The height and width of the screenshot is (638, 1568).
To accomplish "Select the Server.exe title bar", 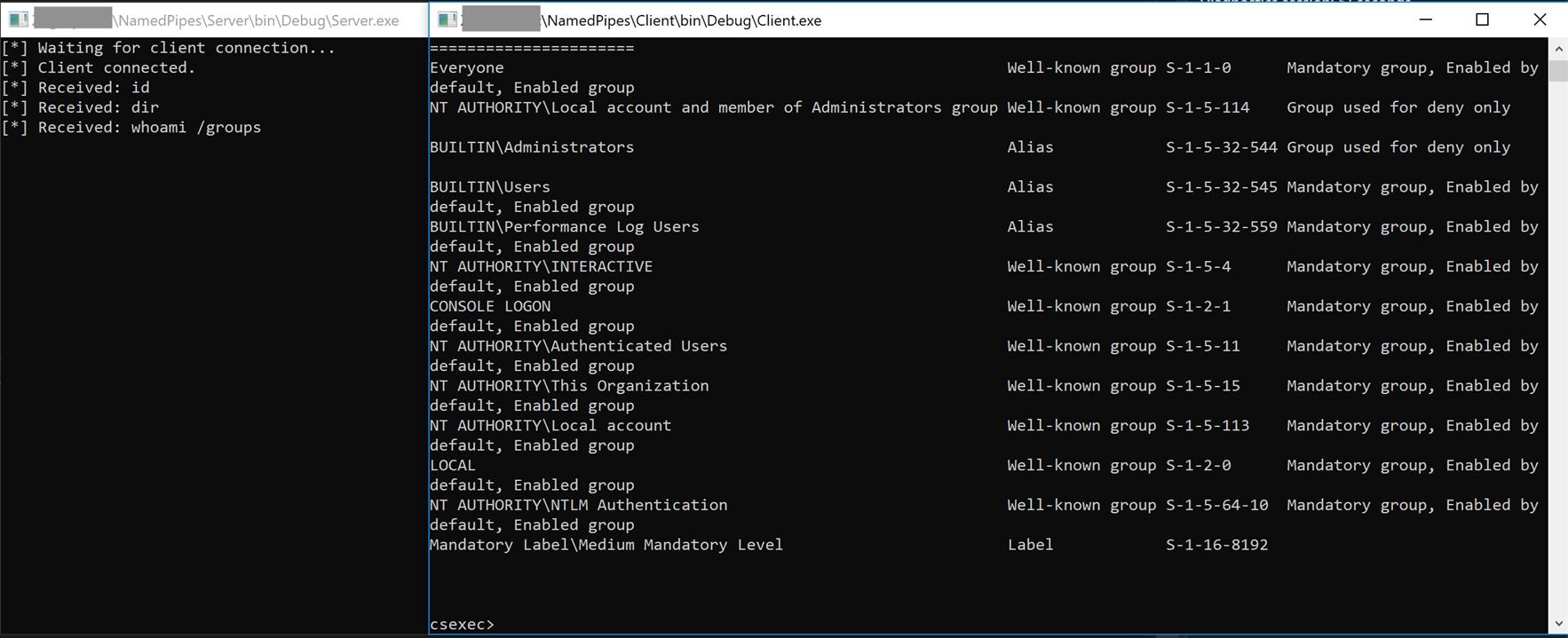I will 214,20.
